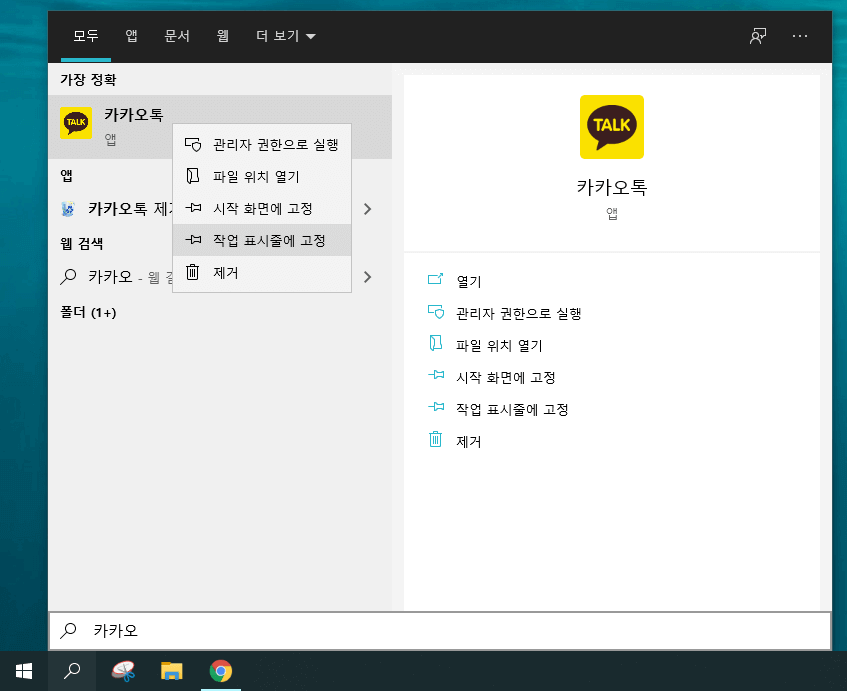Switch to the 앱 search tab

[x=131, y=36]
